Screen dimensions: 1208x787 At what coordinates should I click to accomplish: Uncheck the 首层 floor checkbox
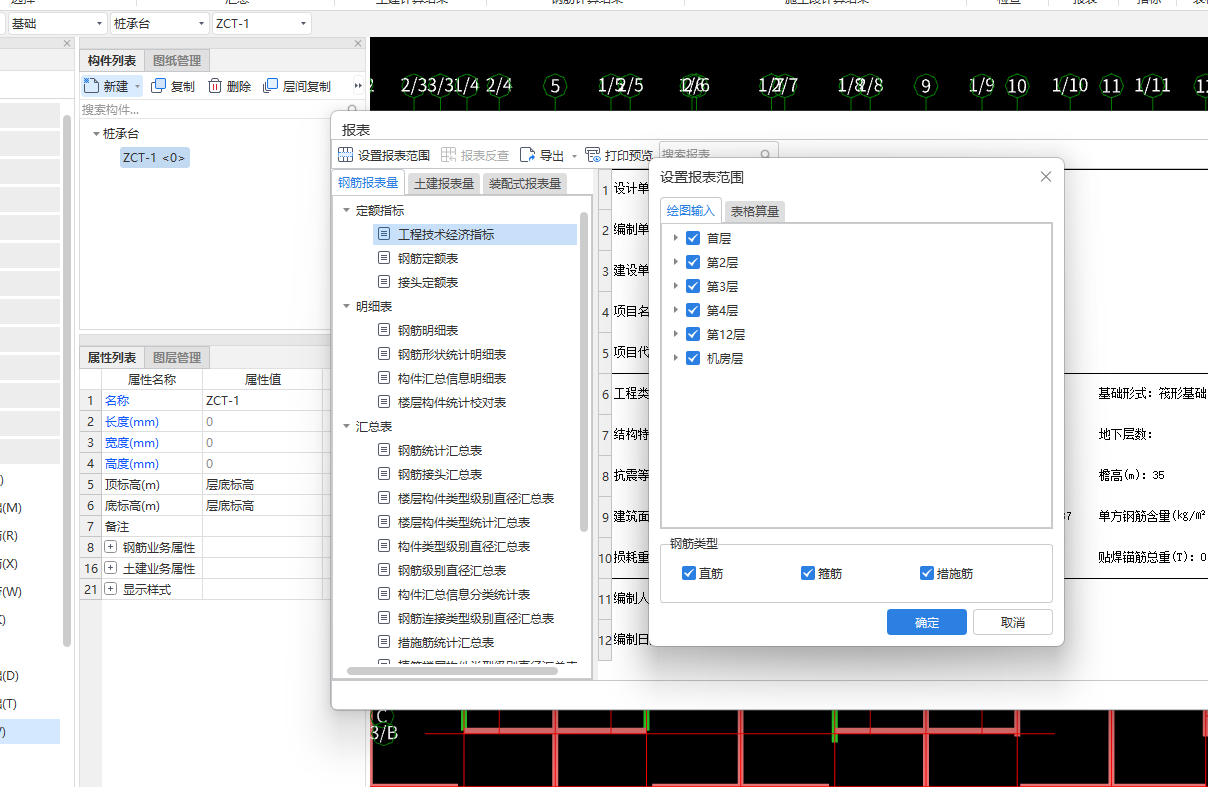(x=693, y=238)
